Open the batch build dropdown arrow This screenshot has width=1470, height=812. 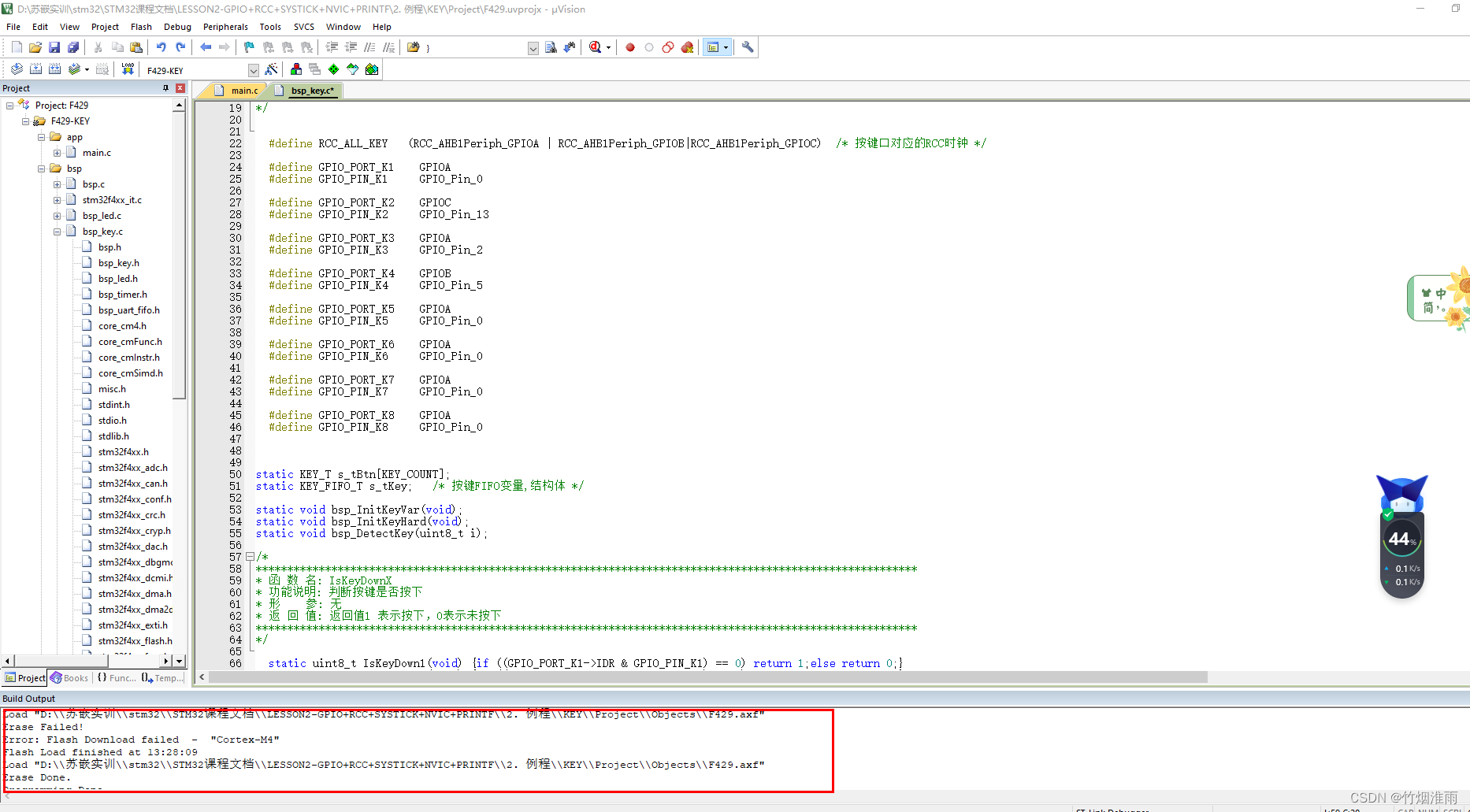tap(87, 70)
